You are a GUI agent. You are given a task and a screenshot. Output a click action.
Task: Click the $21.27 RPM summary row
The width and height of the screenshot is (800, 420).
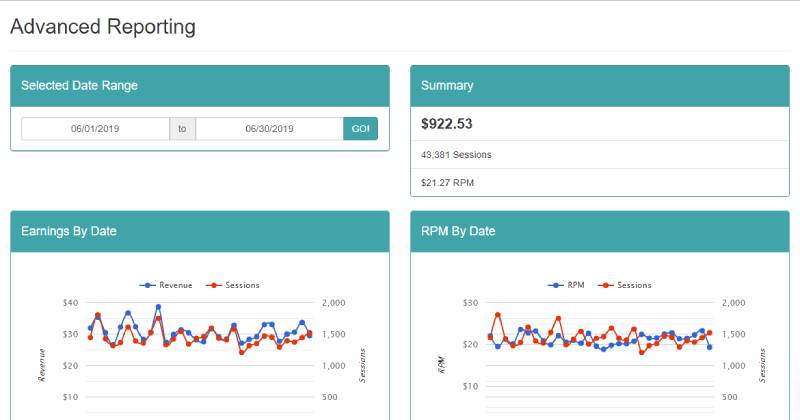pos(600,183)
